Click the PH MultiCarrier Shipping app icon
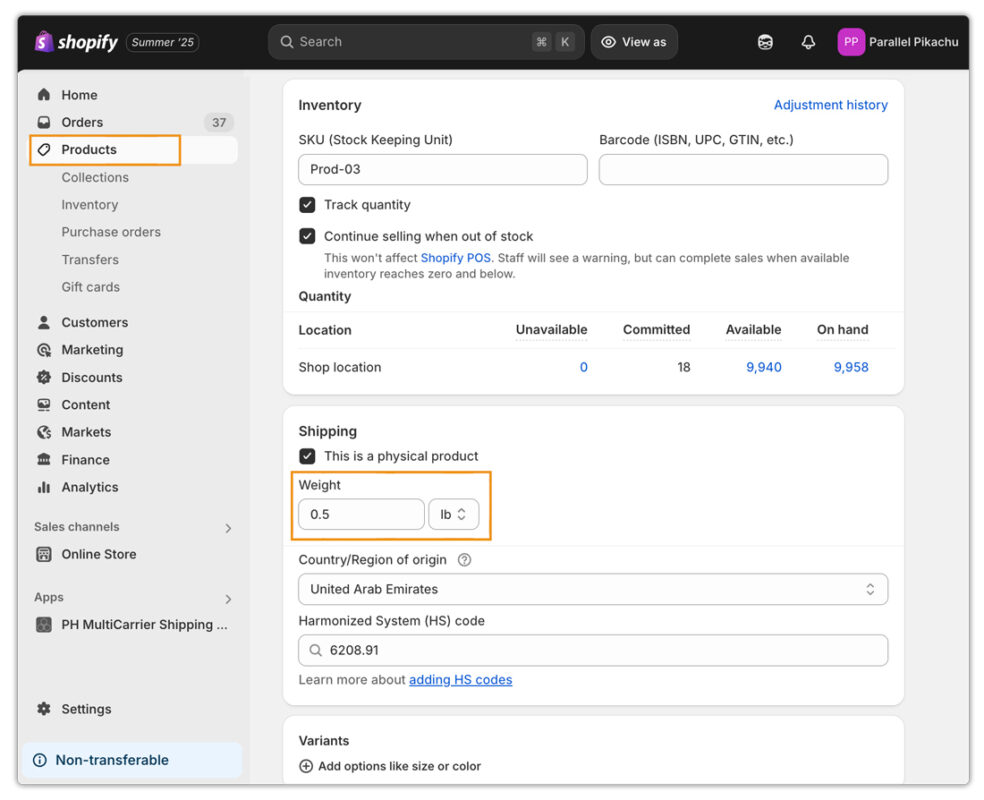Screen dimensions: 984x800 coord(44,624)
